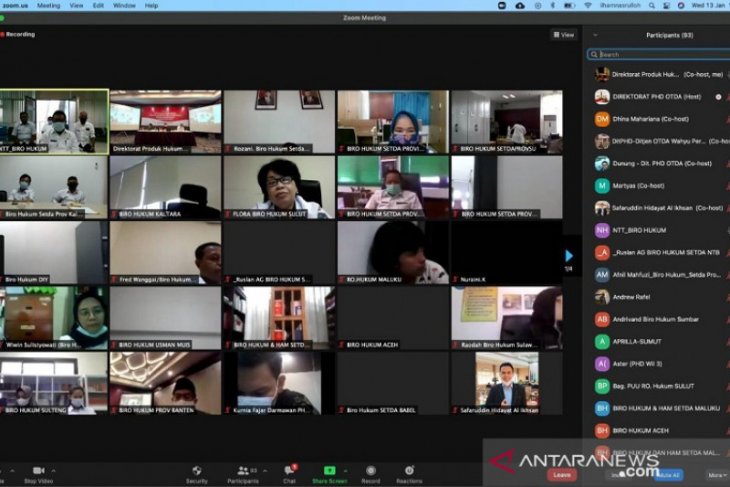
Task: Open the participants panel collapse chevron
Action: 595,35
